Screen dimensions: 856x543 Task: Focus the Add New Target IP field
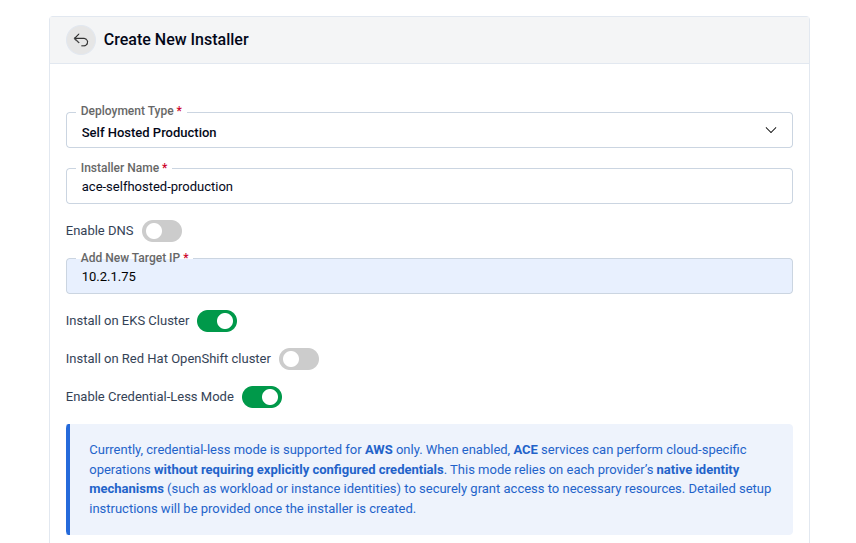pyautogui.click(x=430, y=277)
